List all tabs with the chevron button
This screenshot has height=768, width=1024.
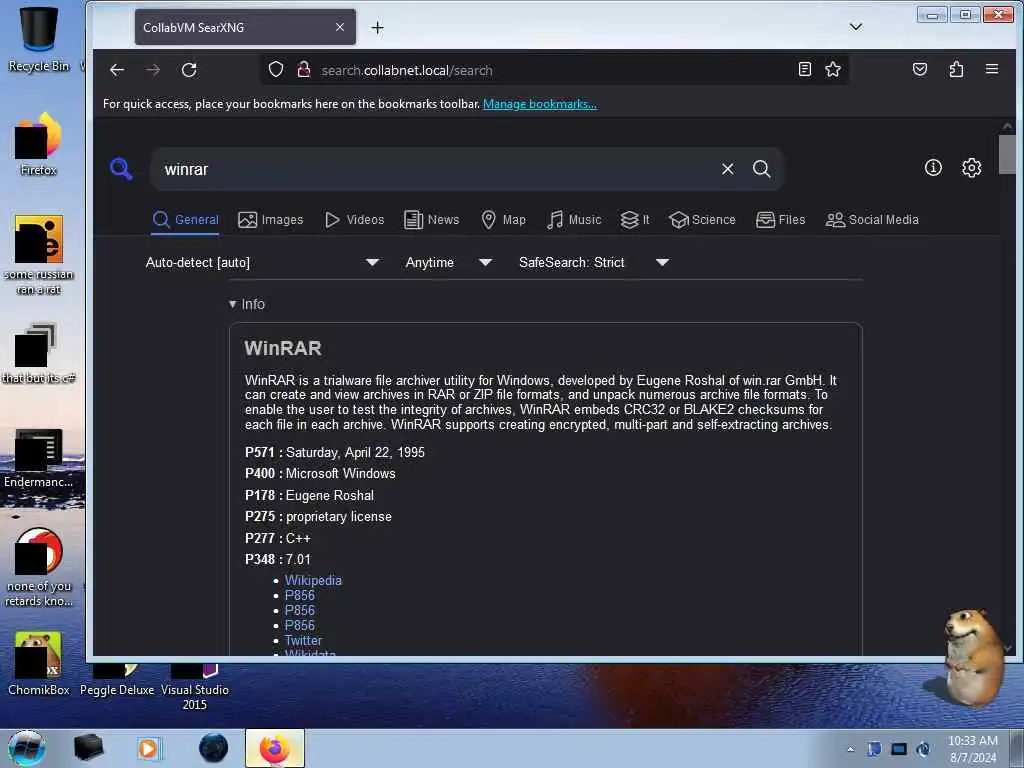[x=856, y=27]
